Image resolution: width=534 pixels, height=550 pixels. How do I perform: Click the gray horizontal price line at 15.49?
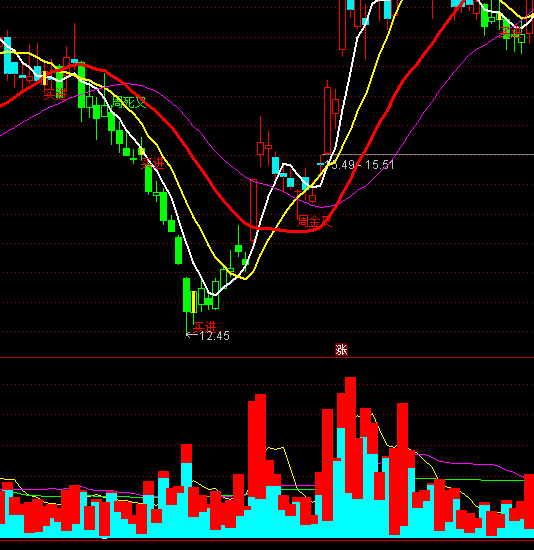pos(428,154)
